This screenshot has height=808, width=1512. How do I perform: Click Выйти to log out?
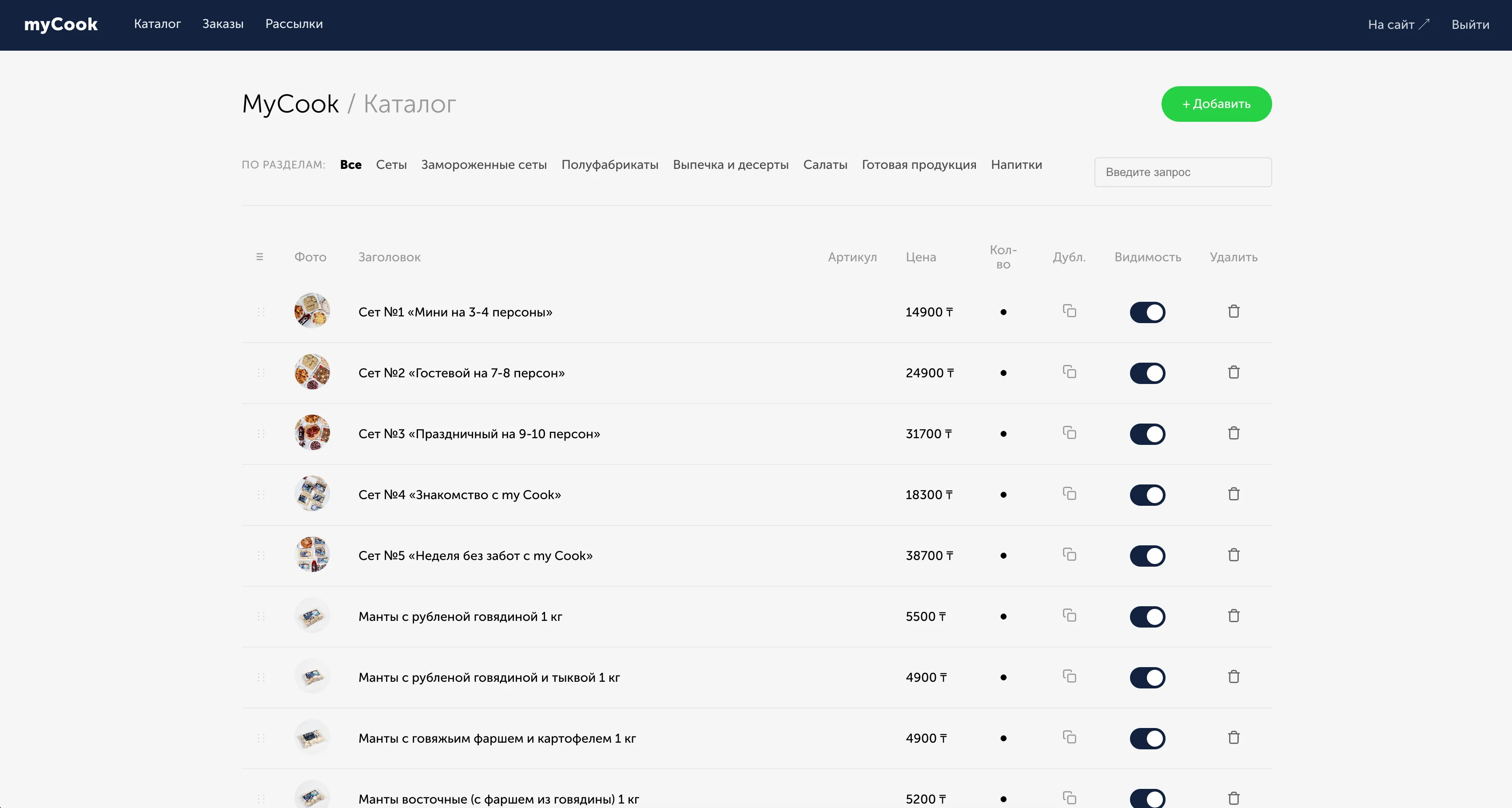1470,24
